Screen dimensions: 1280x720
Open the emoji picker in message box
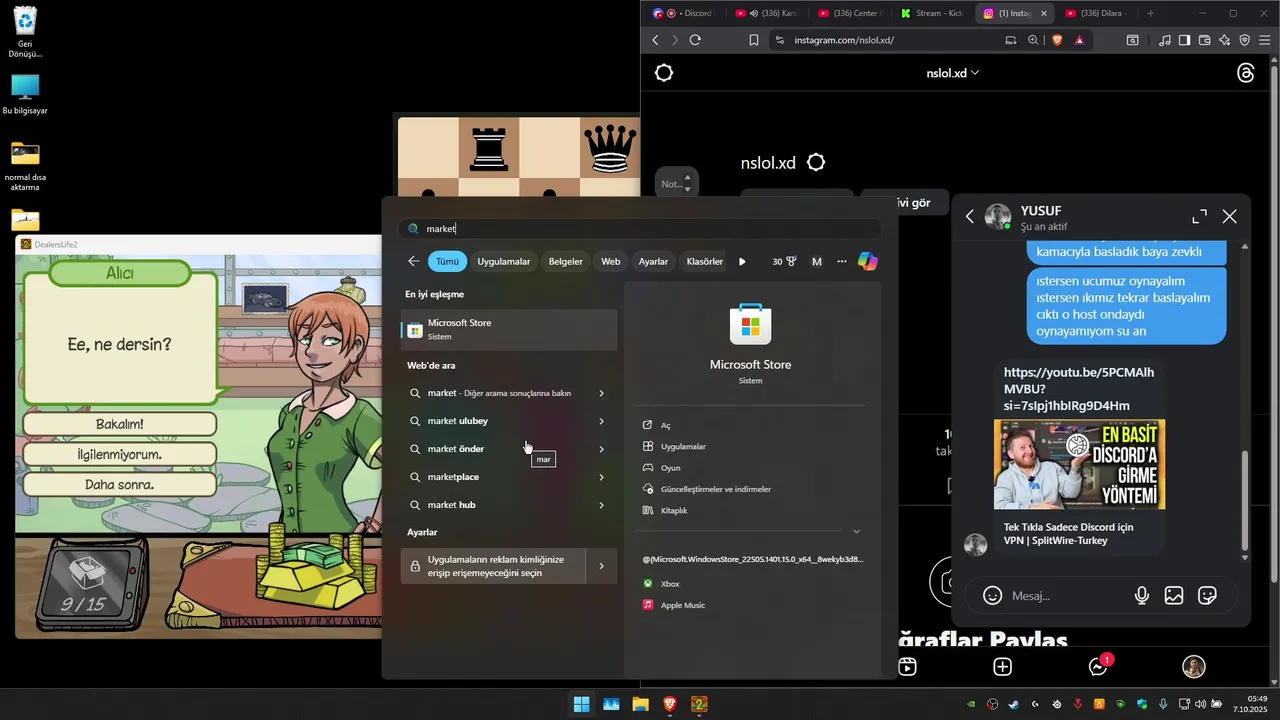tap(992, 596)
